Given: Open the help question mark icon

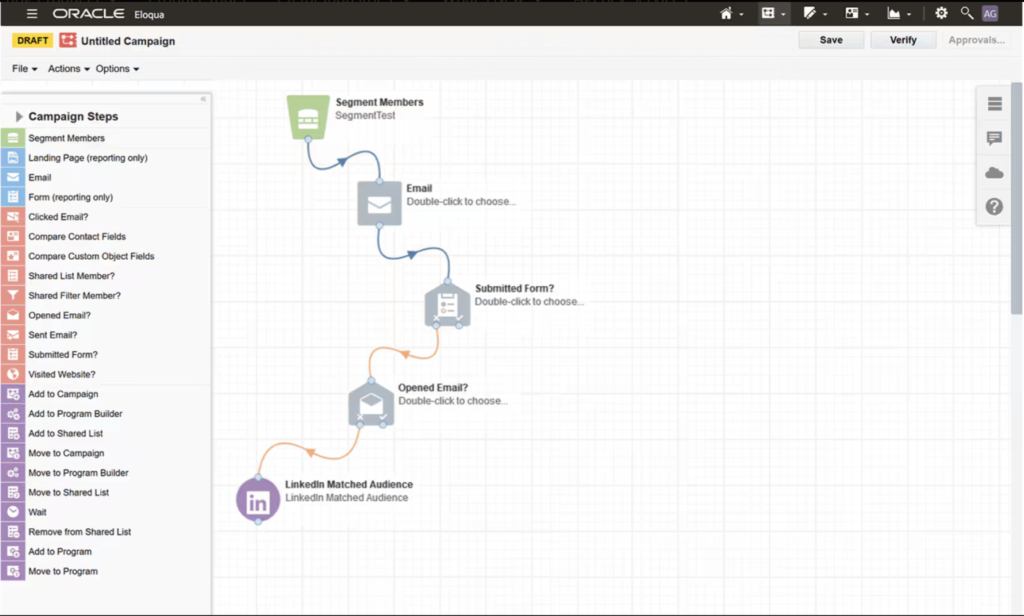Looking at the screenshot, I should [994, 207].
